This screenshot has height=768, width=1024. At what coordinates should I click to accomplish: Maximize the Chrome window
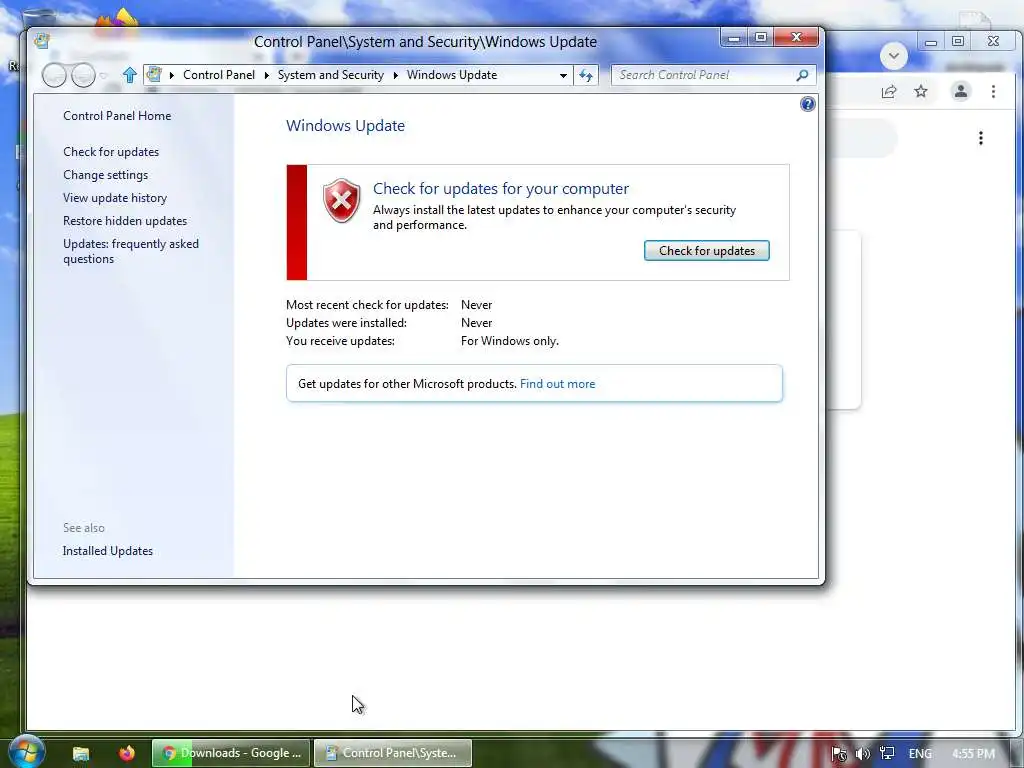pyautogui.click(x=958, y=41)
